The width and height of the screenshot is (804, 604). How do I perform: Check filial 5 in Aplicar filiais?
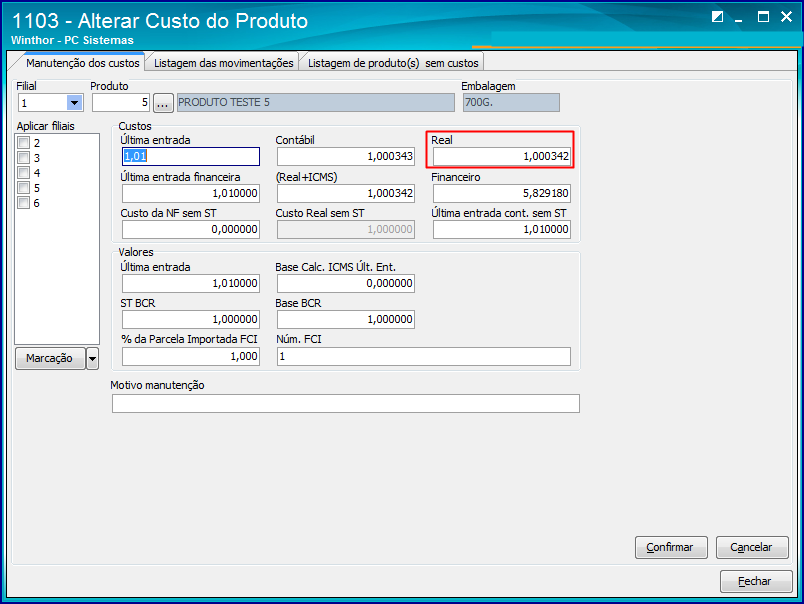pyautogui.click(x=24, y=187)
